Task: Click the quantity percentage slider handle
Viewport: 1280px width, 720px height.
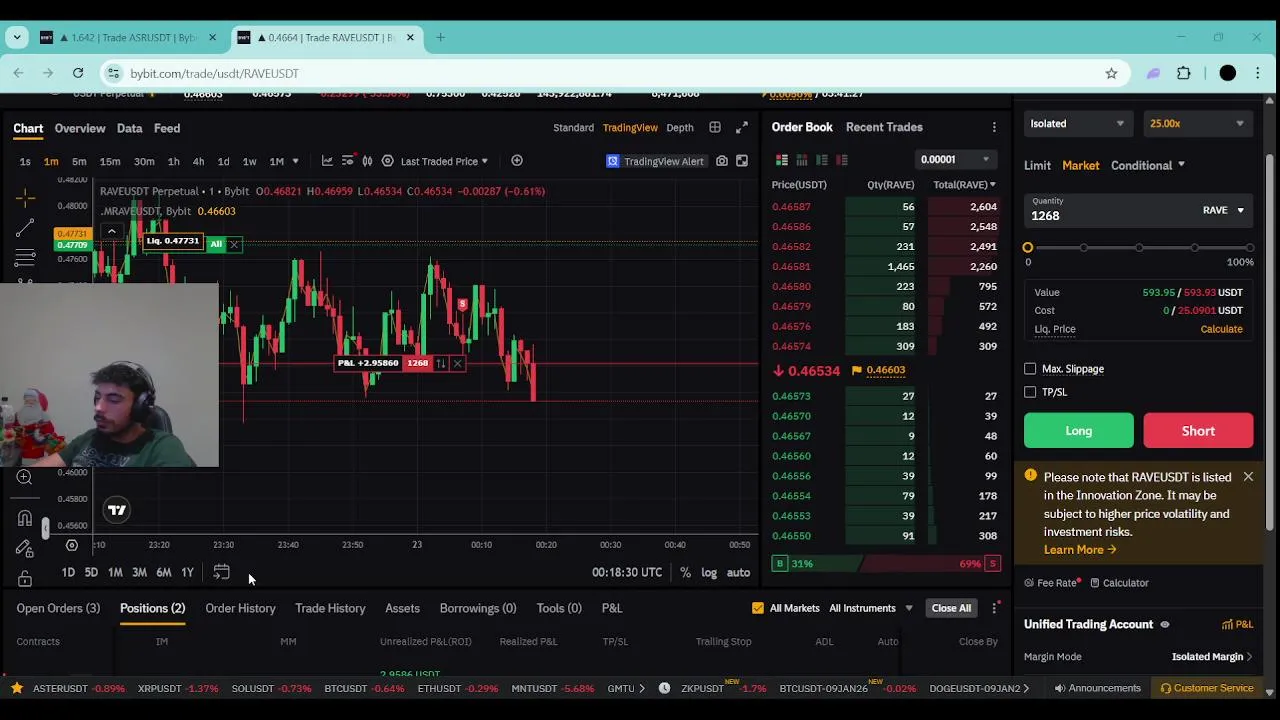Action: 1028,247
